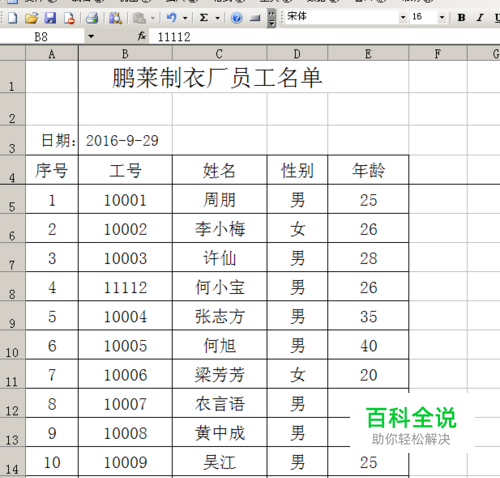
Task: Select 序号 cell 7 in 梁芳芳 row
Action: tap(52, 374)
